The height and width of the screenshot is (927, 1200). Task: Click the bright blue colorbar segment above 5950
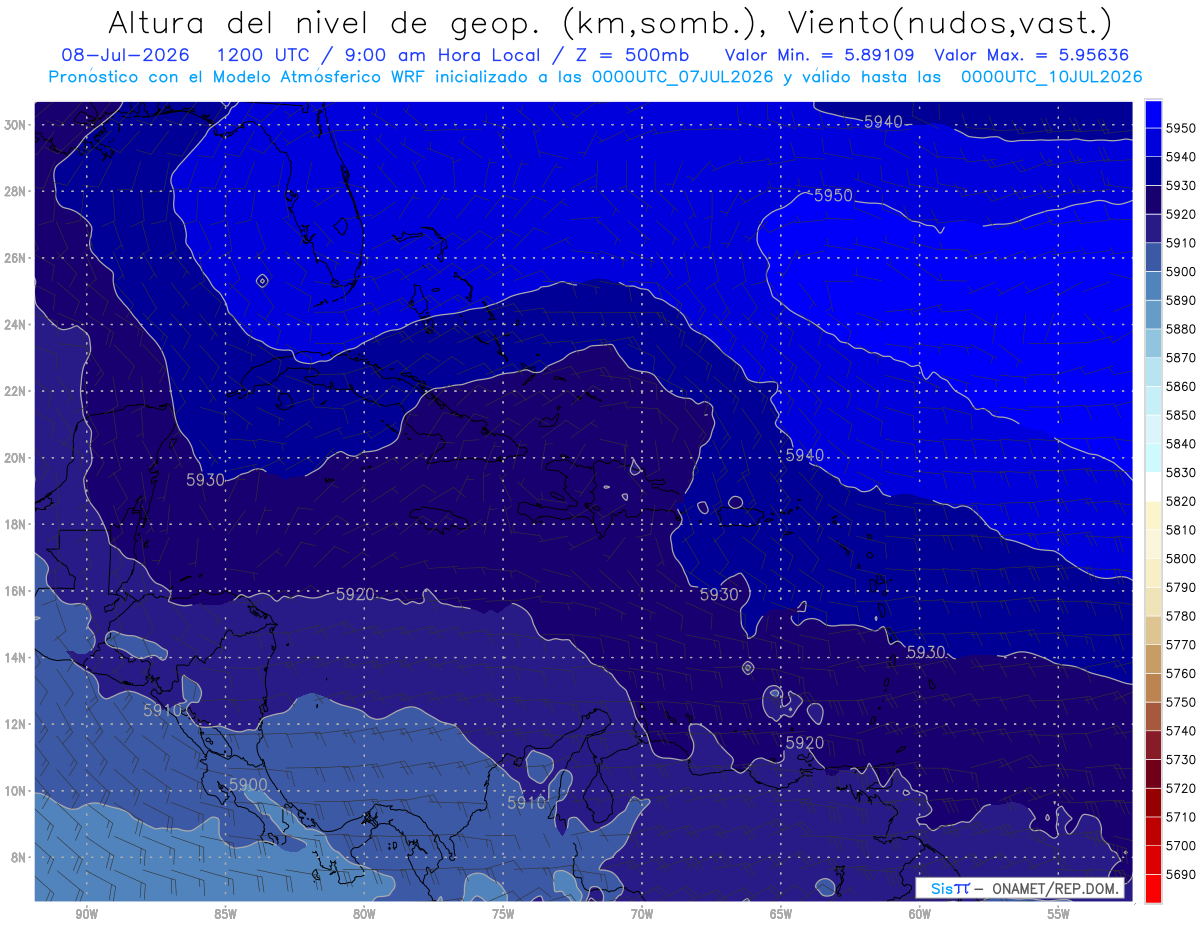[x=1153, y=114]
